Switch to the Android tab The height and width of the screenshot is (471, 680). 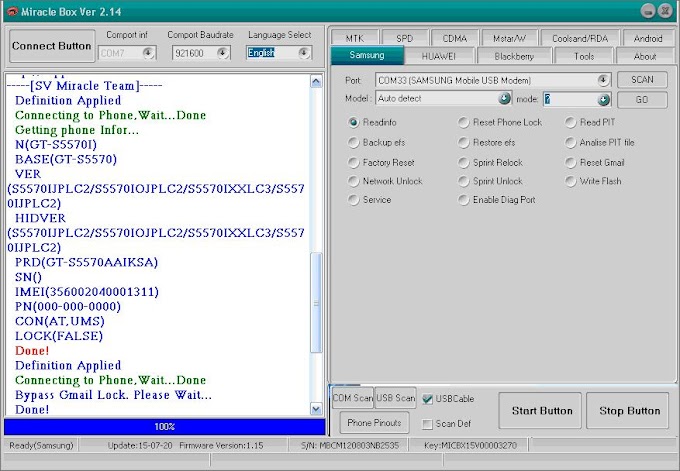(648, 38)
